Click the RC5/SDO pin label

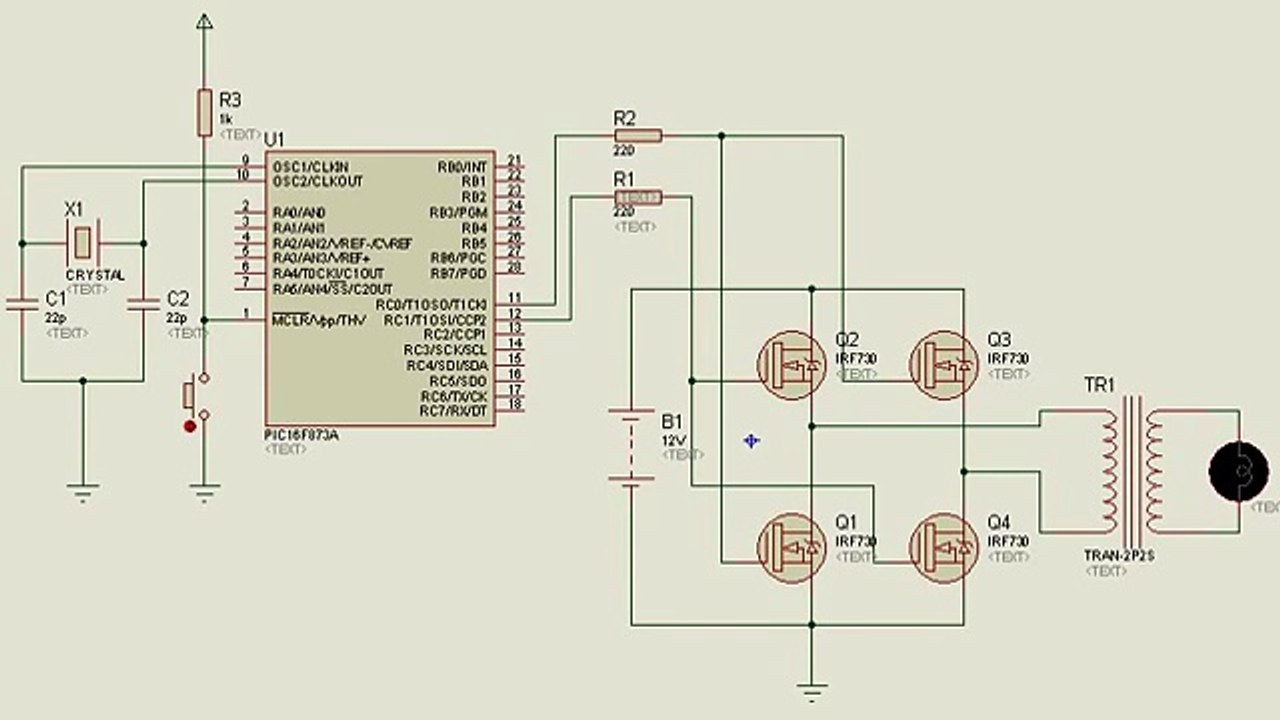(458, 382)
